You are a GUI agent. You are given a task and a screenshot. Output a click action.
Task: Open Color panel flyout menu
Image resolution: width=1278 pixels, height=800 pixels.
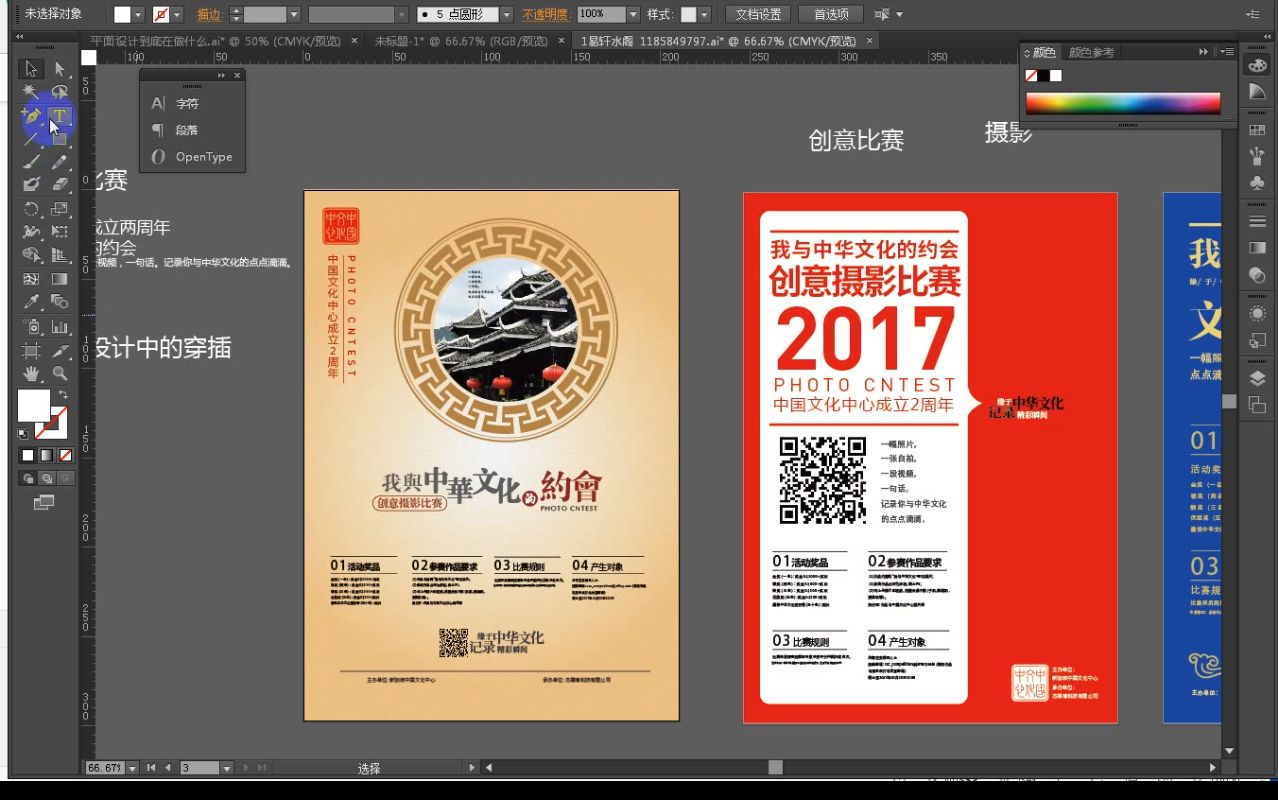[1227, 52]
